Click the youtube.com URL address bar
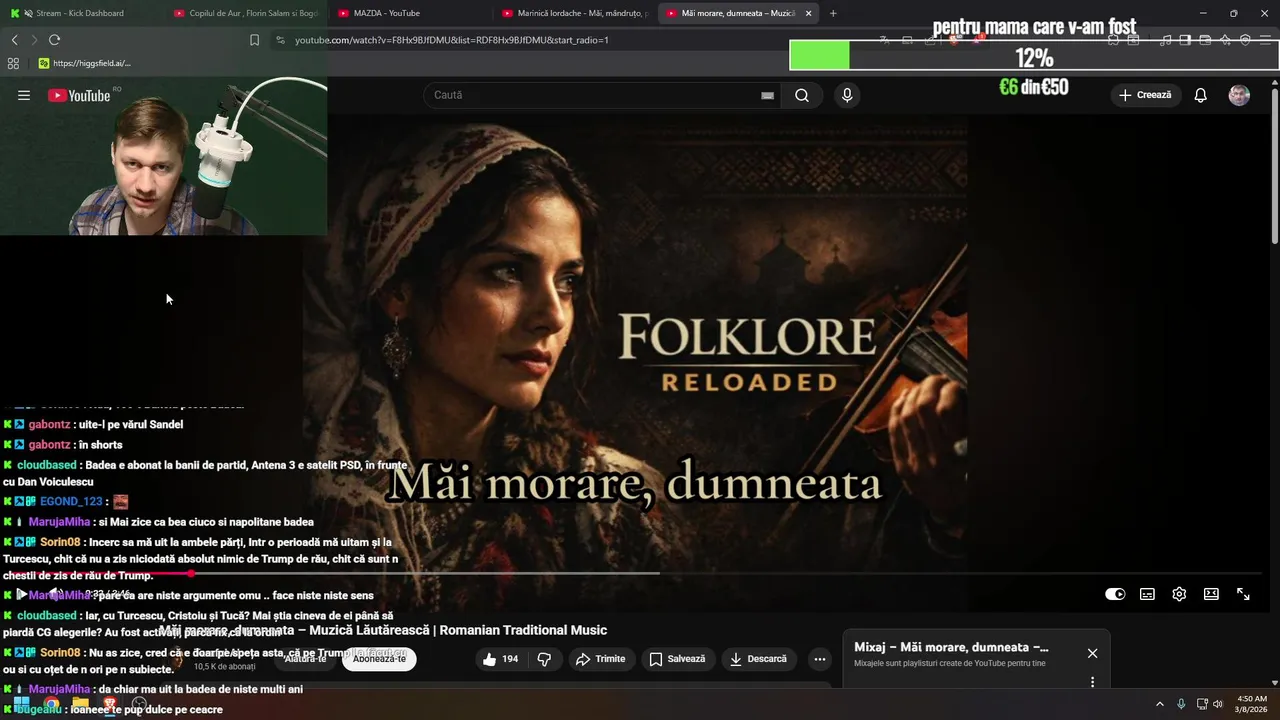 [452, 40]
